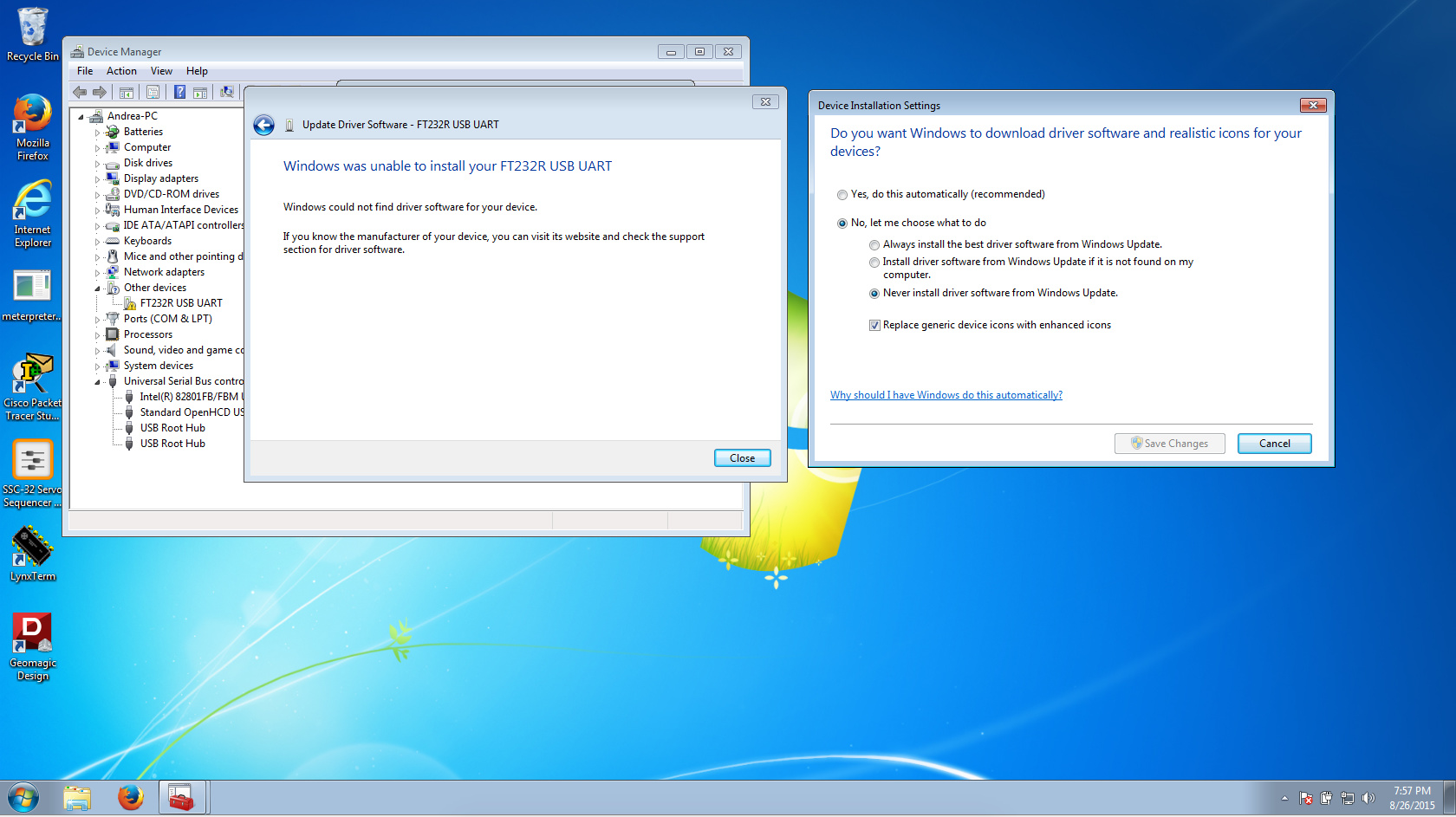Close the Device Installation Settings window
1456x817 pixels.
coord(1313,106)
